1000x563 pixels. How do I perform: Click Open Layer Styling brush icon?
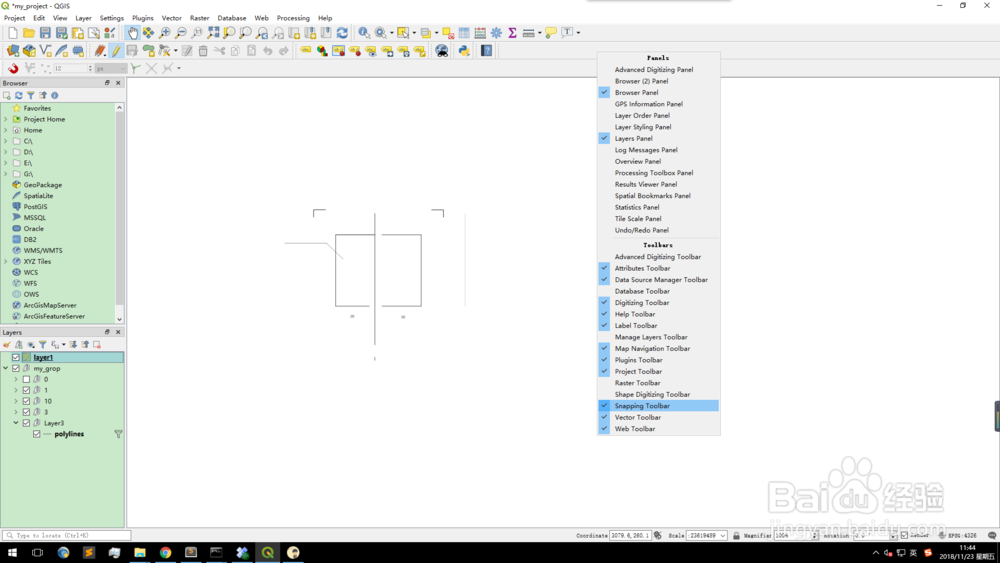[7, 344]
